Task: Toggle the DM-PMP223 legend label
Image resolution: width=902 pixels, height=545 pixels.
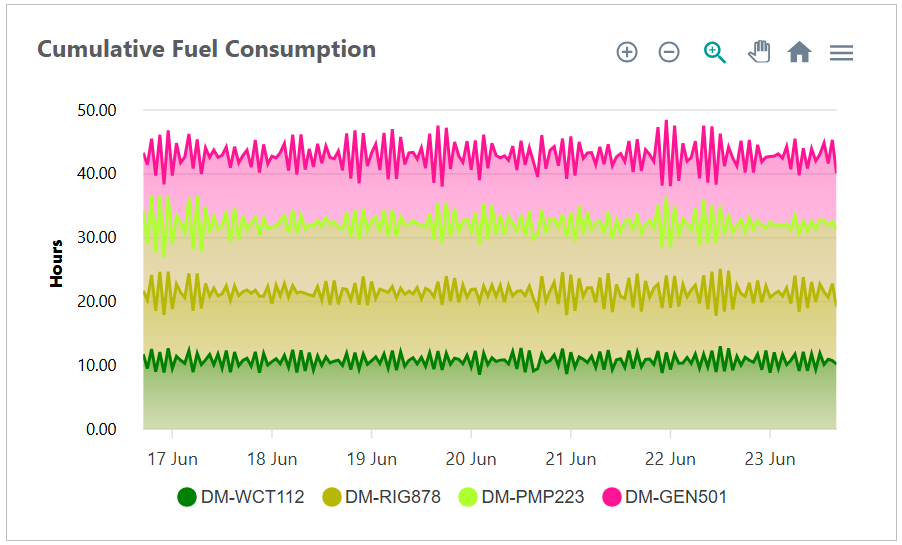Action: point(533,497)
